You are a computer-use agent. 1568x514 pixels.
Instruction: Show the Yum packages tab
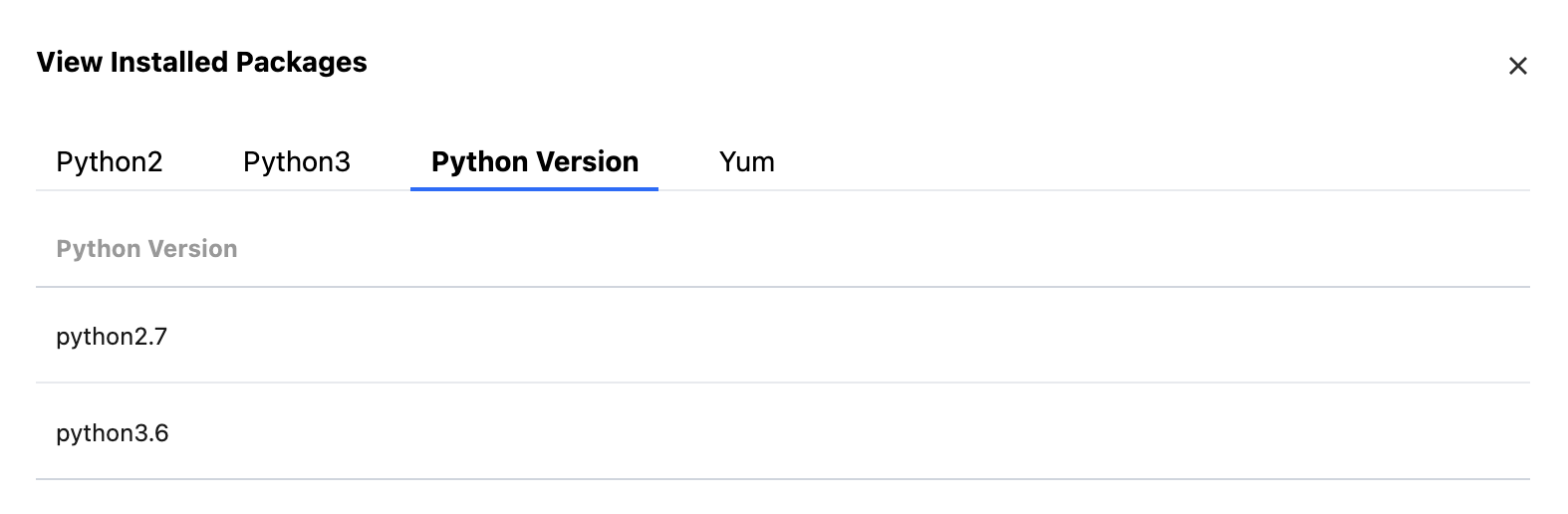coord(747,161)
